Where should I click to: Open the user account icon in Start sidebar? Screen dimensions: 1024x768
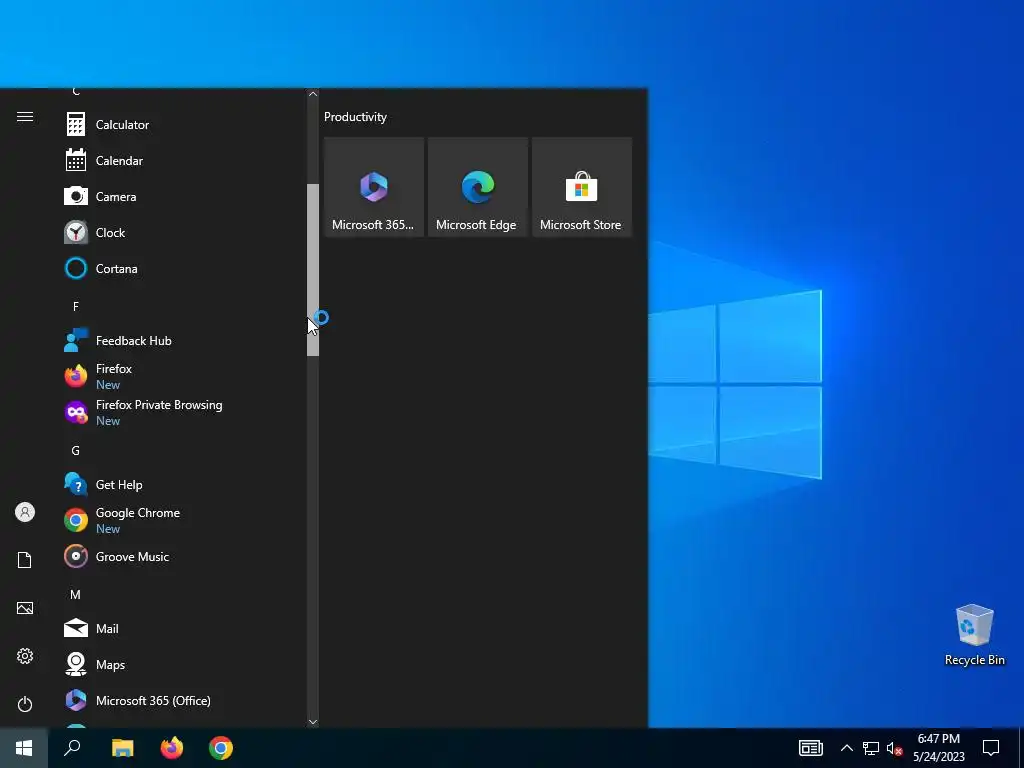tap(25, 512)
